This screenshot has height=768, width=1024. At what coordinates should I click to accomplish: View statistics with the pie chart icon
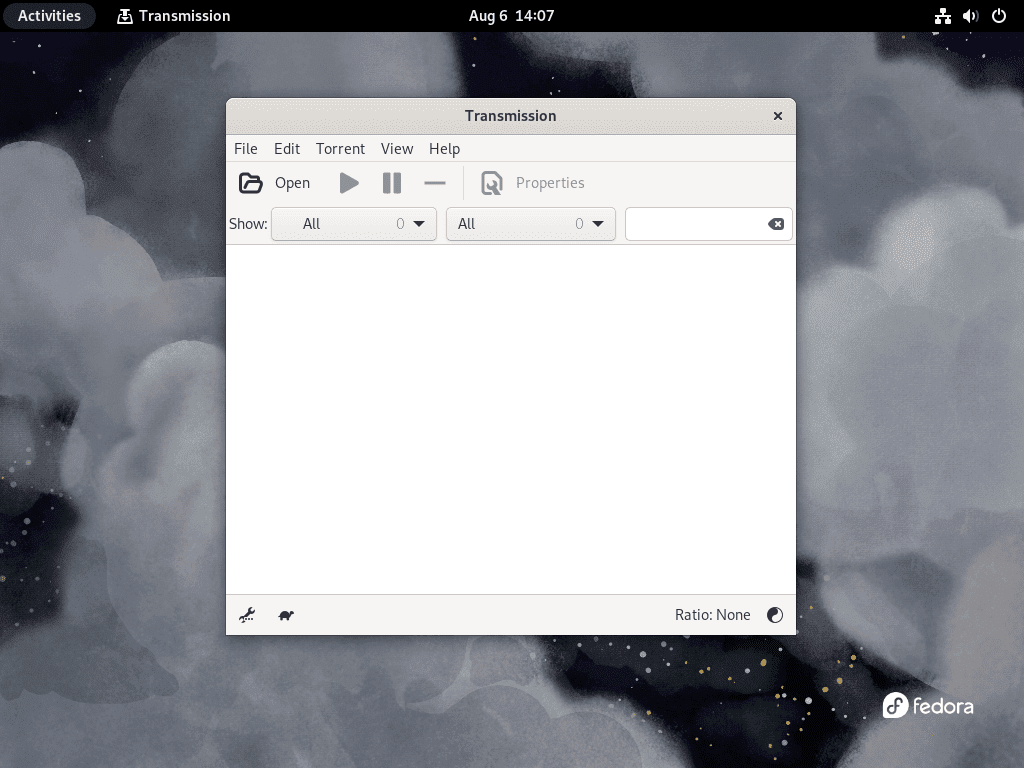click(775, 615)
